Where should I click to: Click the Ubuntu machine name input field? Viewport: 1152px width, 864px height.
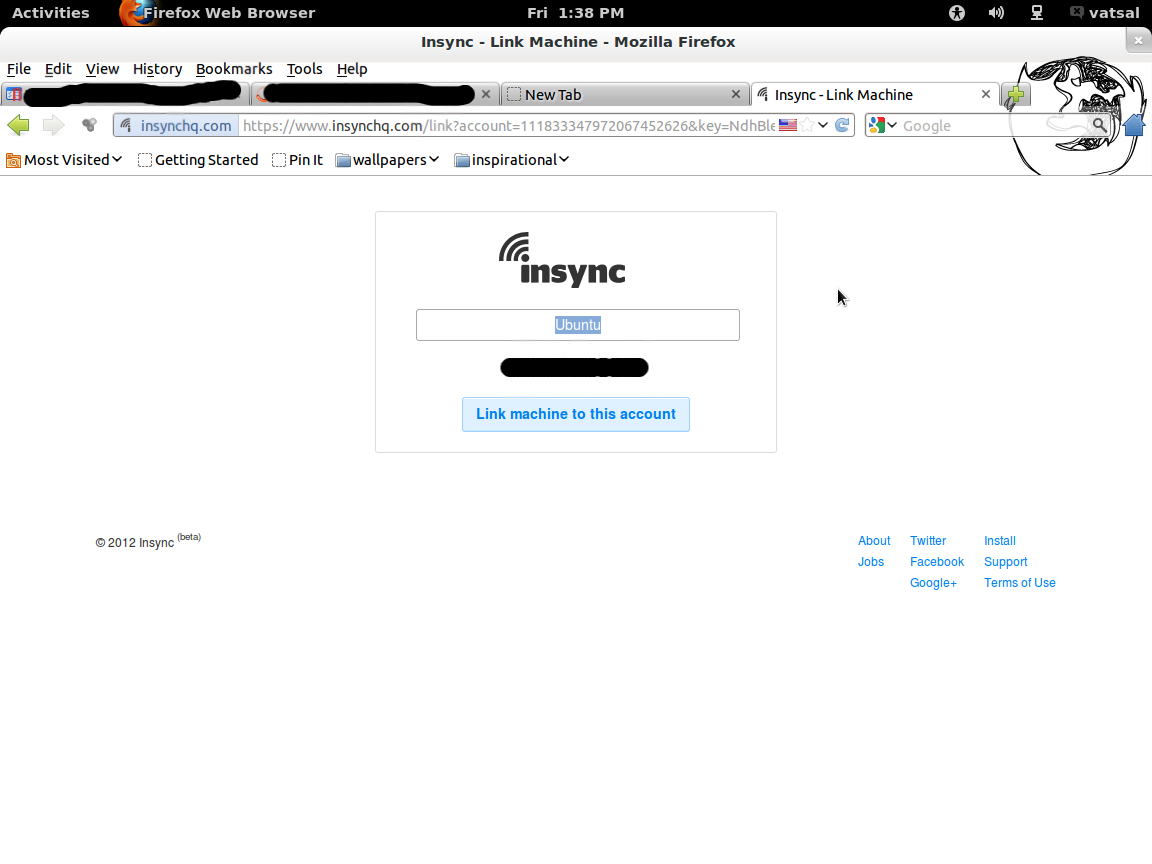click(x=577, y=324)
